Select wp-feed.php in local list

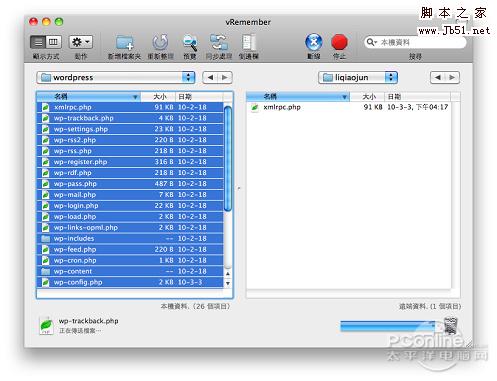pos(130,249)
